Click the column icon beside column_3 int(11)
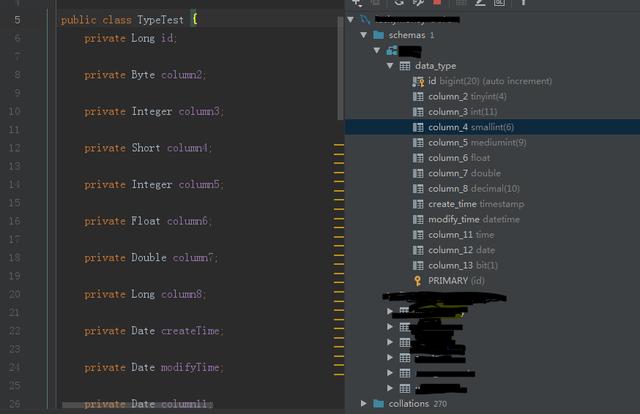Screen dimensions: 640x414 pyautogui.click(x=418, y=112)
